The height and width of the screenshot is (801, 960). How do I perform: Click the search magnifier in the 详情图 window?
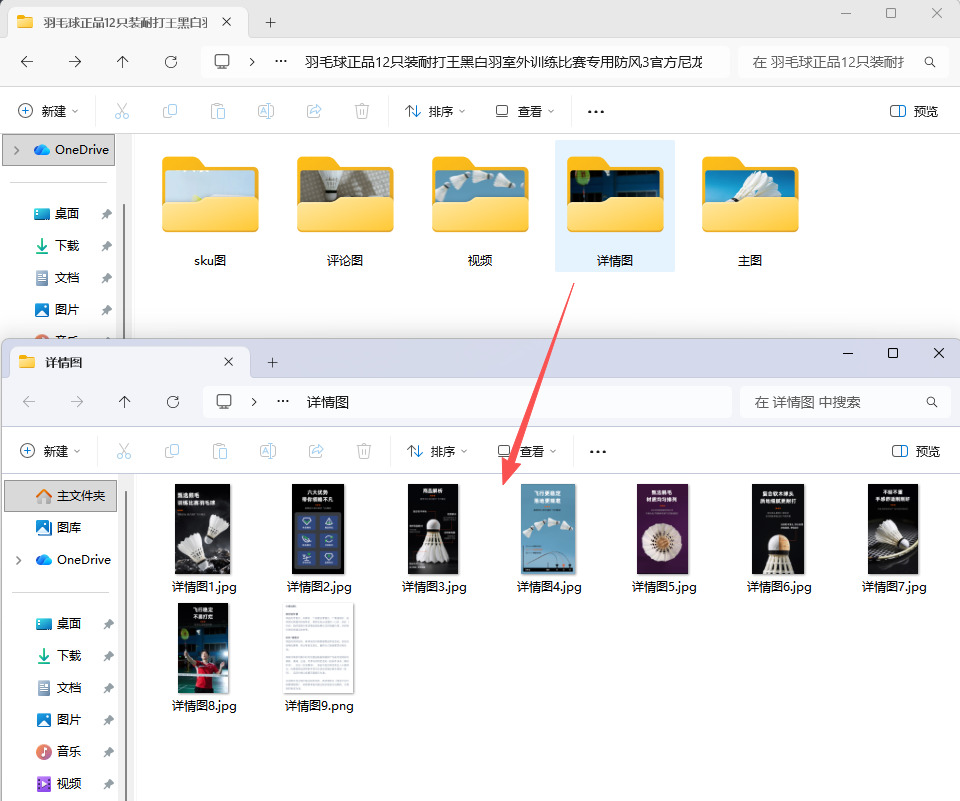pyautogui.click(x=931, y=402)
